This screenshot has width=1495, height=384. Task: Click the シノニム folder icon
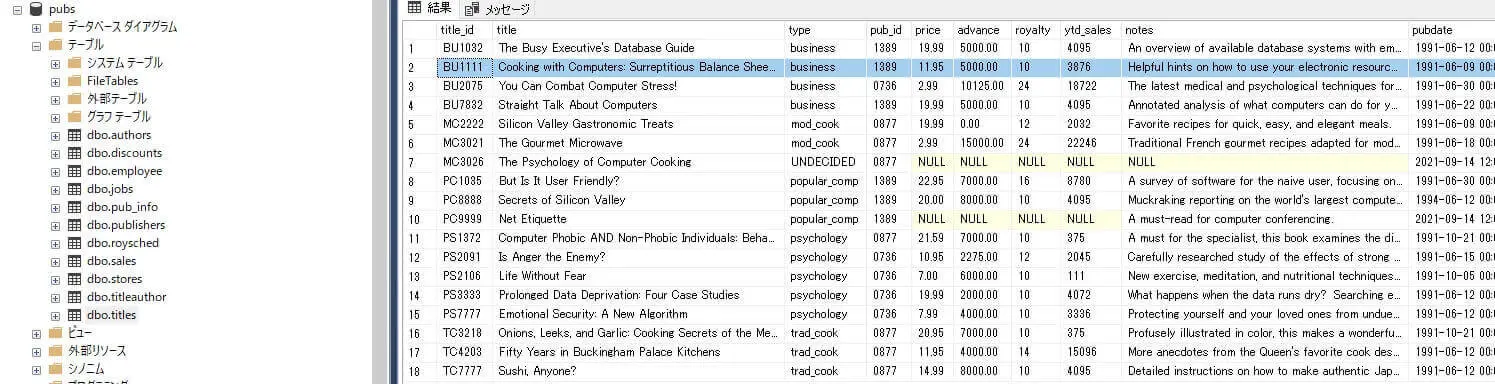coord(55,369)
